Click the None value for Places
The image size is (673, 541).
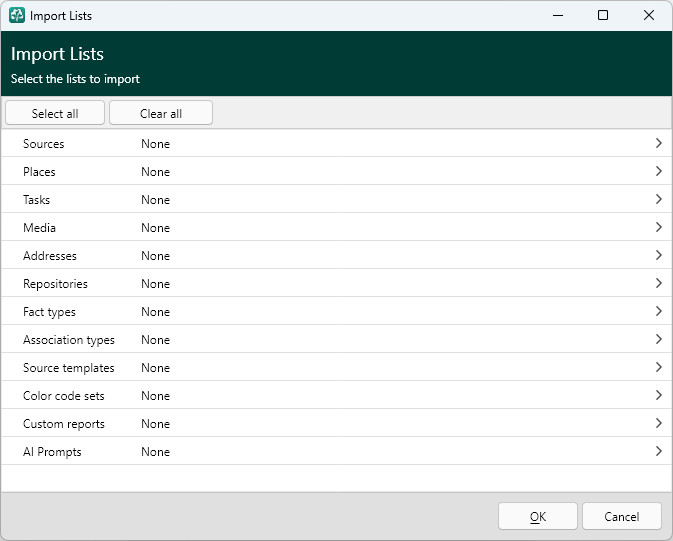pos(155,172)
